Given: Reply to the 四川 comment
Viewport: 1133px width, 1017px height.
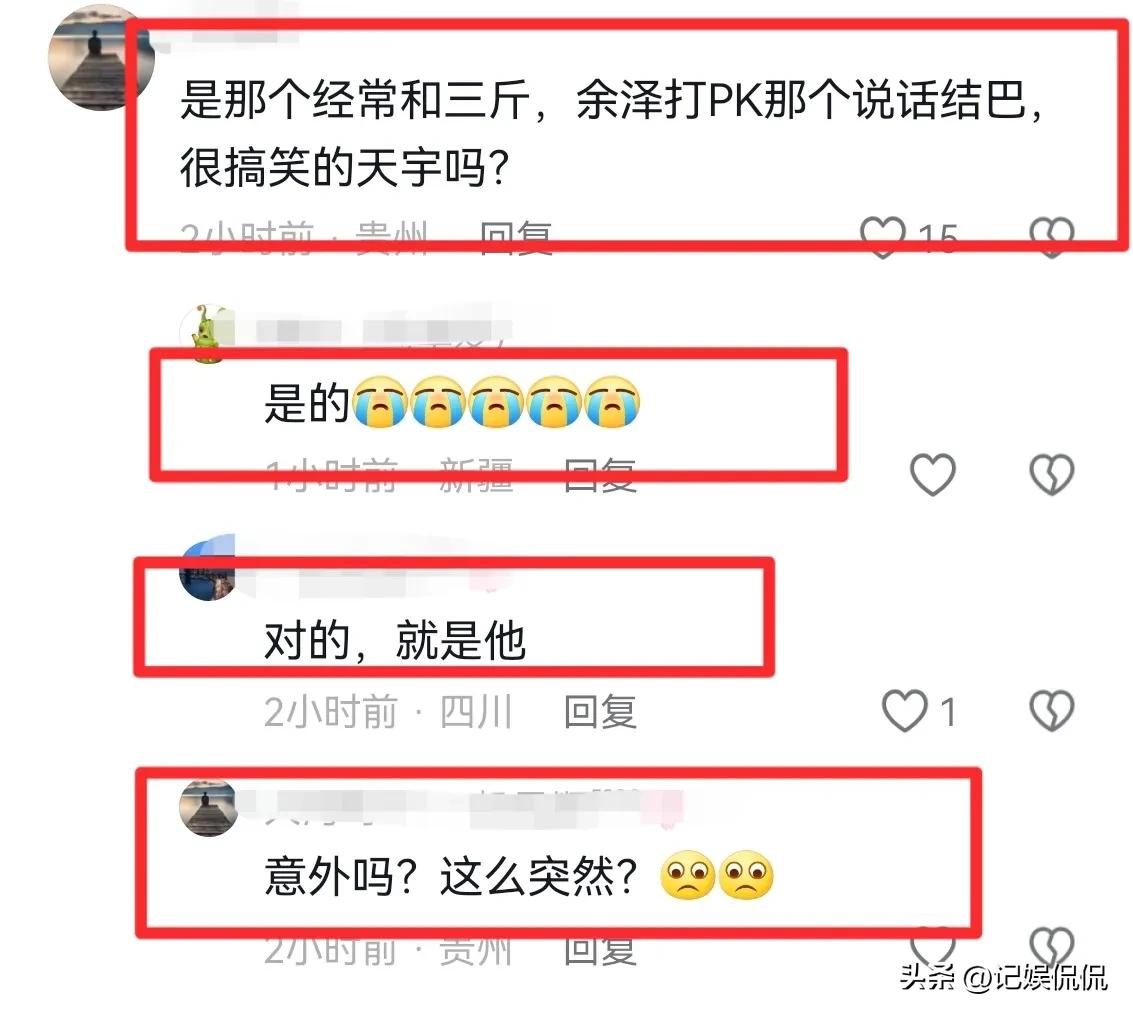Looking at the screenshot, I should [x=600, y=711].
